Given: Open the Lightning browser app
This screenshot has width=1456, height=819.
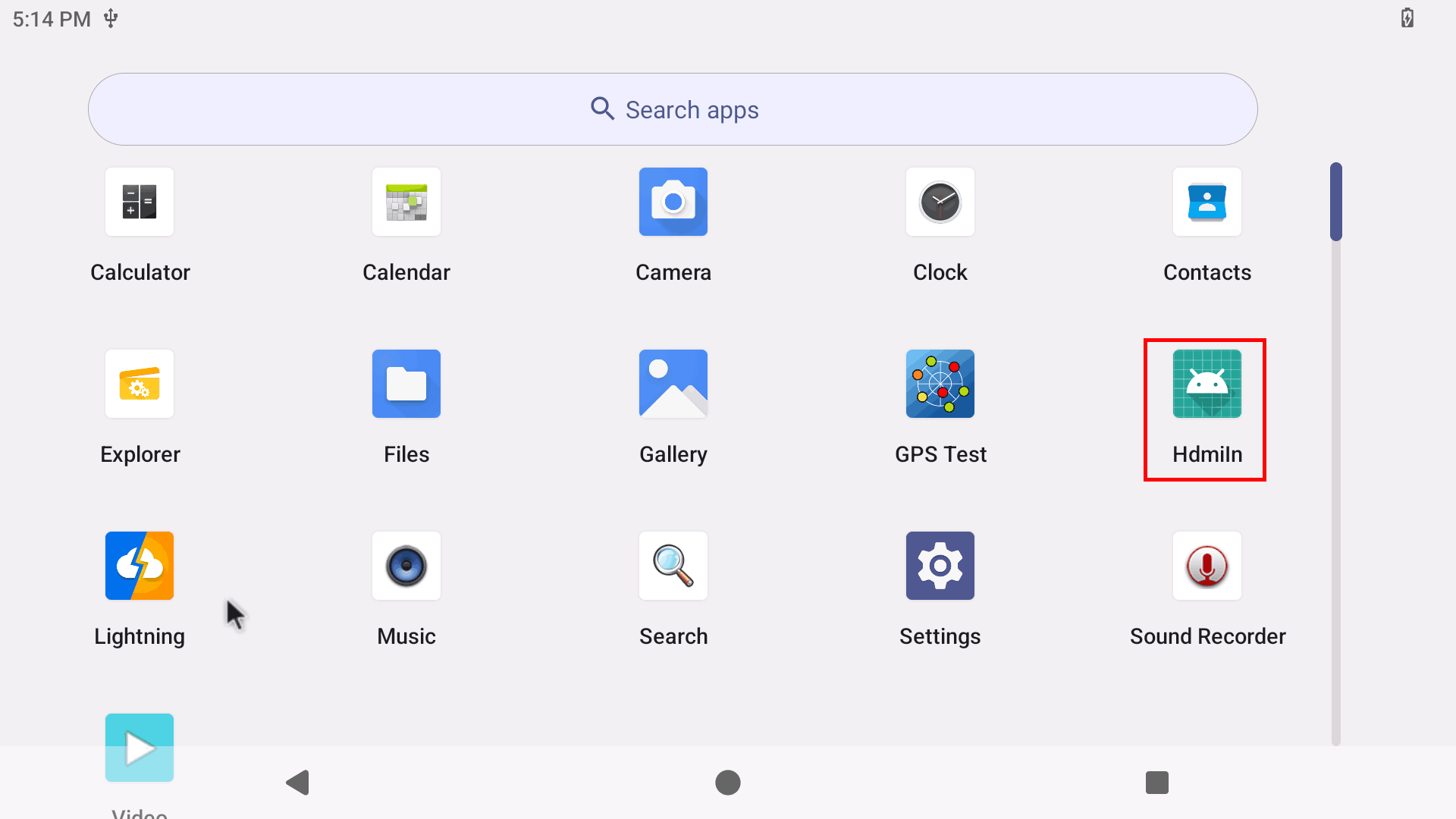Looking at the screenshot, I should [x=140, y=566].
